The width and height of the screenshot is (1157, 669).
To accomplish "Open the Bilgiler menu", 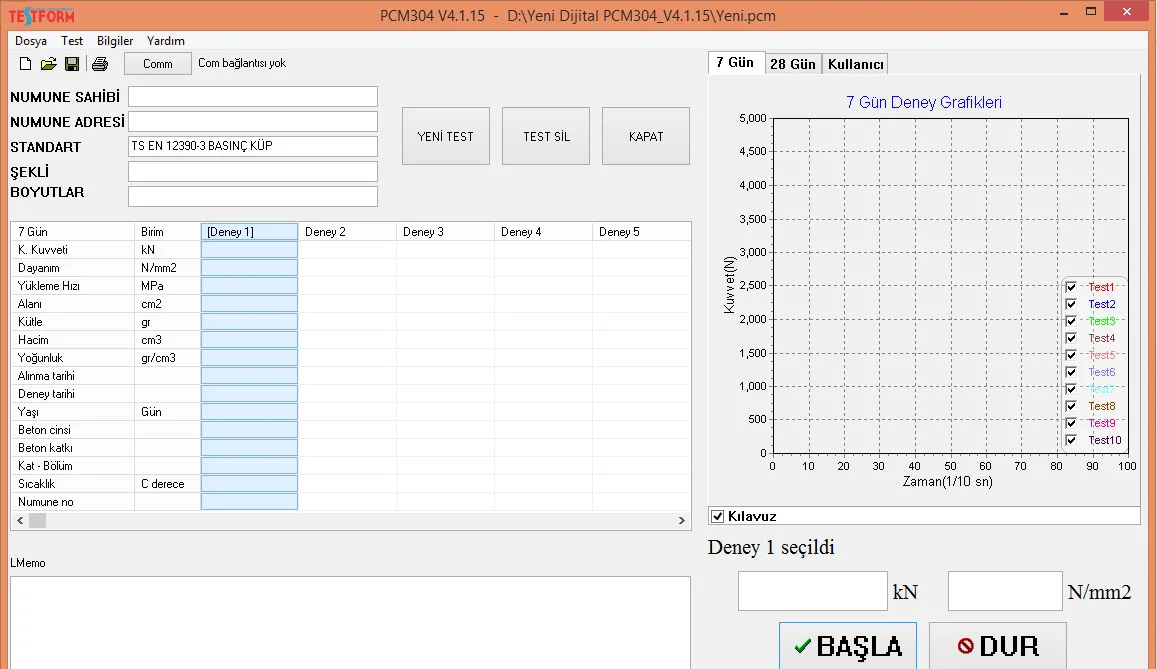I will tap(115, 41).
